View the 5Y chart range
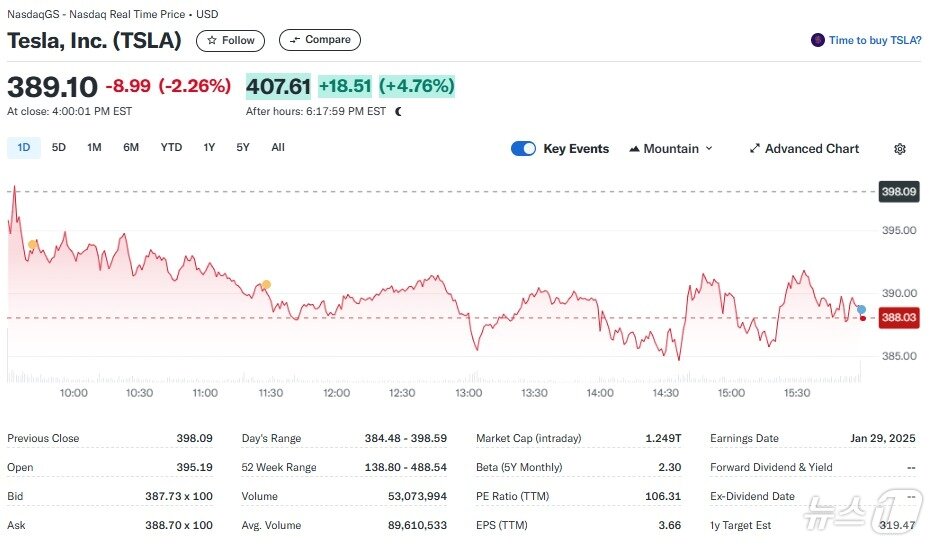Screen dimensions: 933x546 [243, 148]
